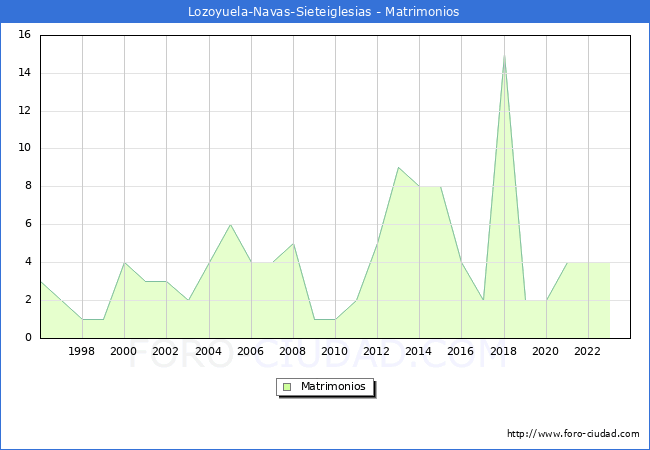Screen dimensions: 650x450
Task: Click the 2018 peak data point
Action: tap(504, 54)
